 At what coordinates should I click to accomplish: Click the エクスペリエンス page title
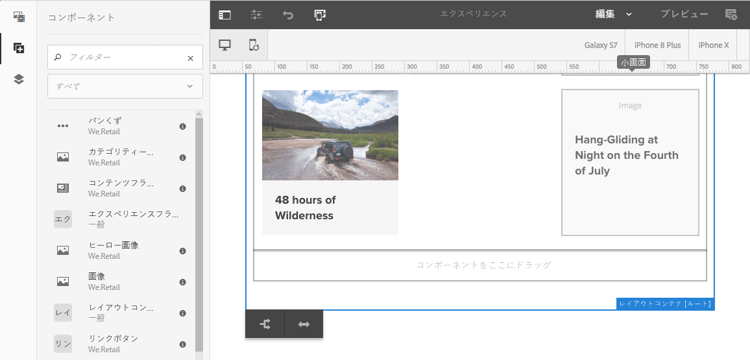click(x=474, y=14)
